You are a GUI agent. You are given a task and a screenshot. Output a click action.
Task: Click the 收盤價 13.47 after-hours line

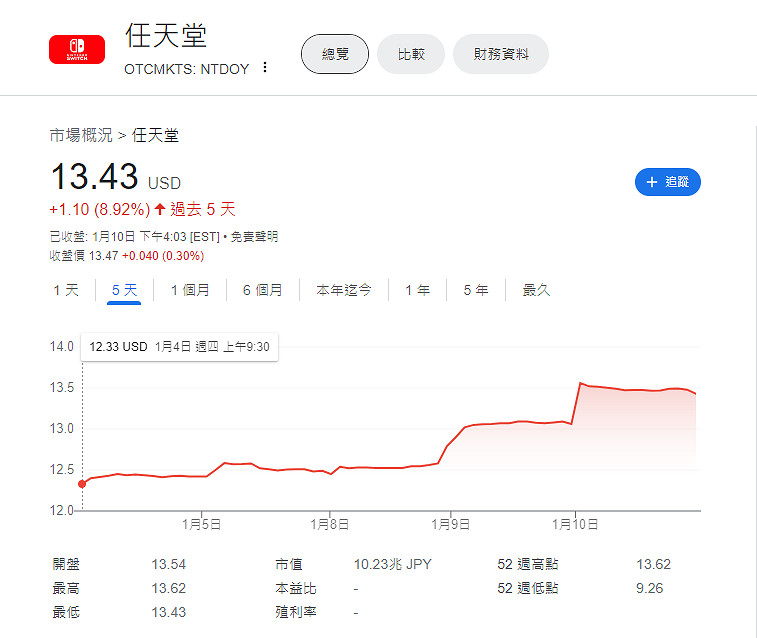click(x=126, y=256)
